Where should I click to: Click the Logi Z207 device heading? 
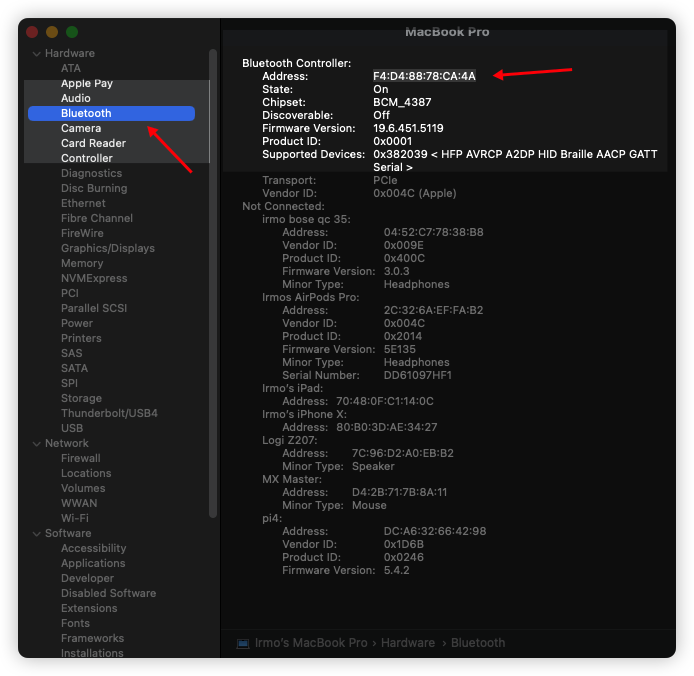[290, 440]
